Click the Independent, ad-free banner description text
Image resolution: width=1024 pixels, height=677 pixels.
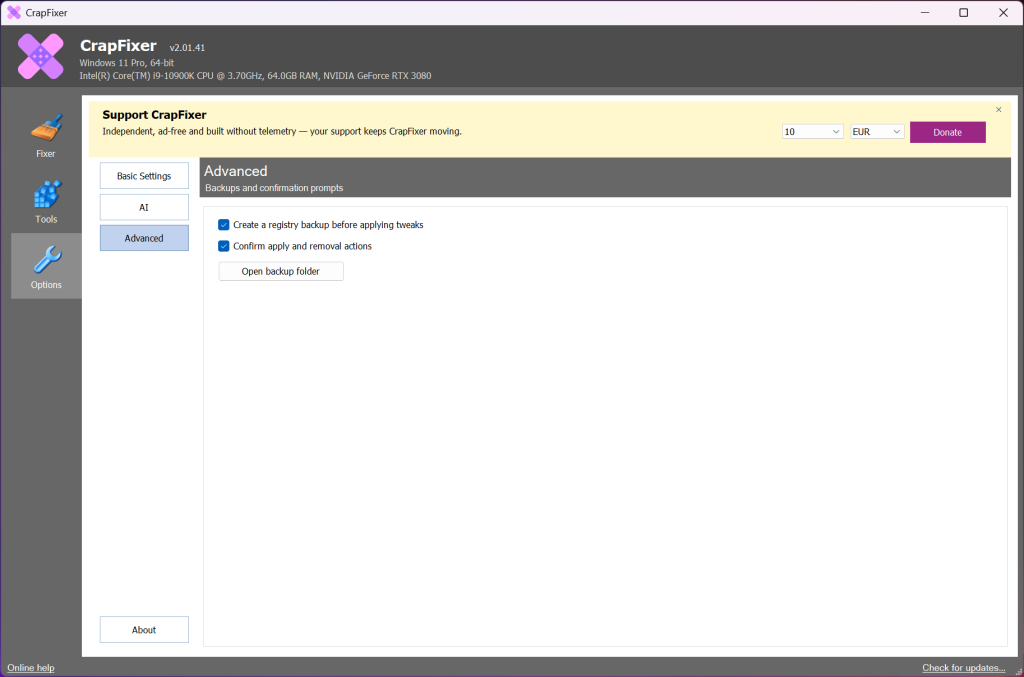click(x=281, y=131)
